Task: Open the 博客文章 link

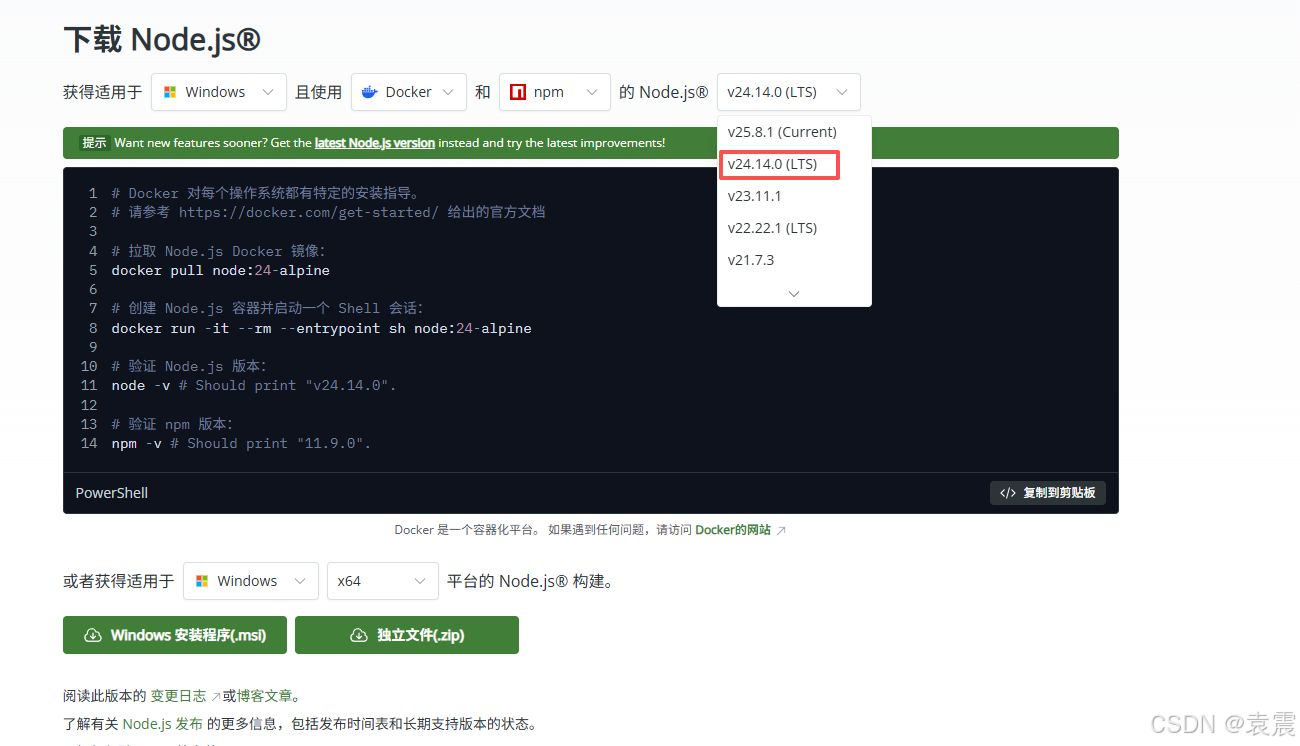Action: click(264, 696)
